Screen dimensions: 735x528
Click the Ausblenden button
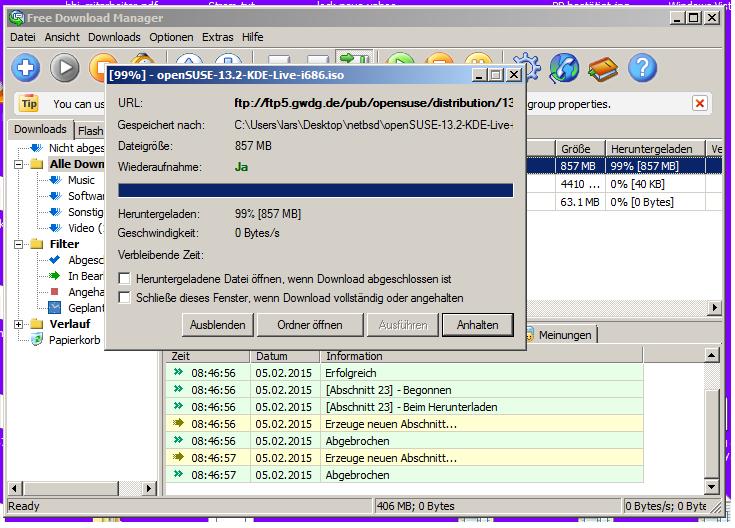click(218, 325)
